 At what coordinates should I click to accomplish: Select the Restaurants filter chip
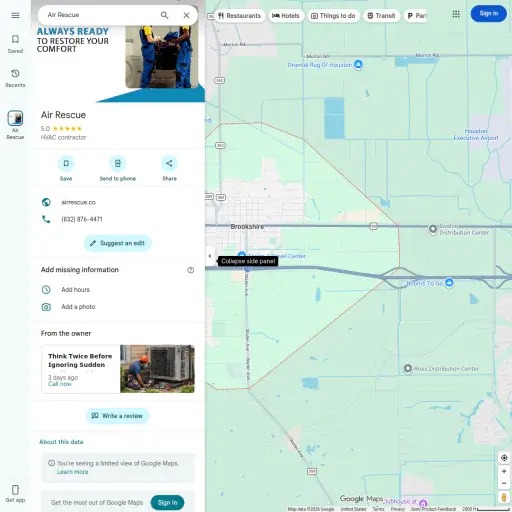coord(240,16)
